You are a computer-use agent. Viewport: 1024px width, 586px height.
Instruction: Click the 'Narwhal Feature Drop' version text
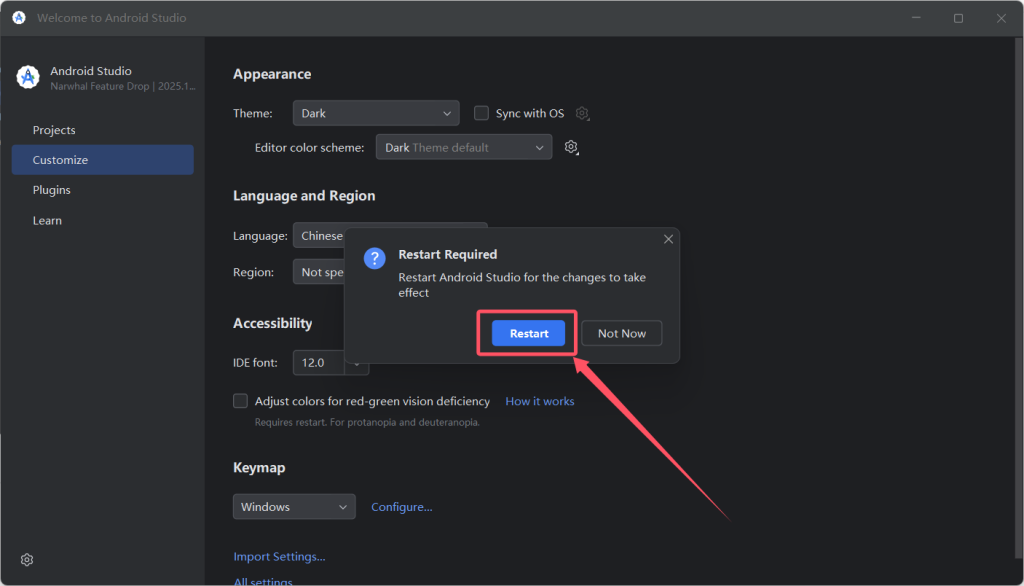(123, 86)
